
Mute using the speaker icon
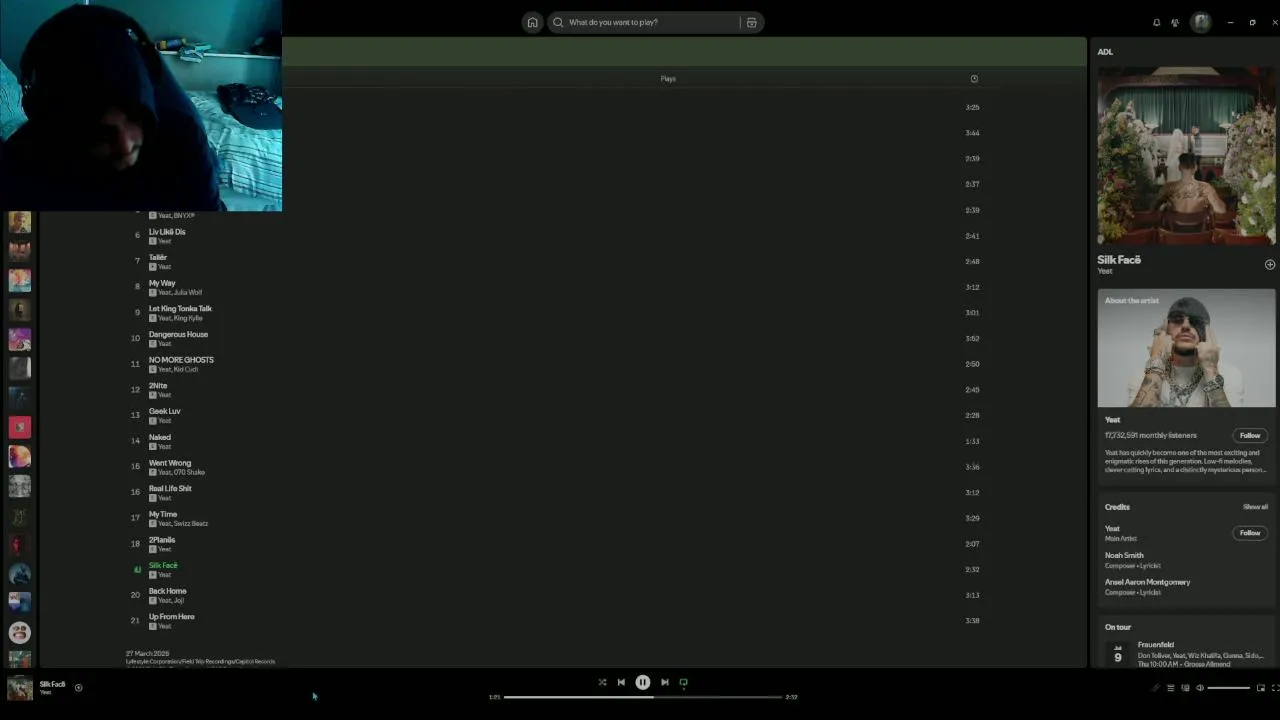(1200, 688)
